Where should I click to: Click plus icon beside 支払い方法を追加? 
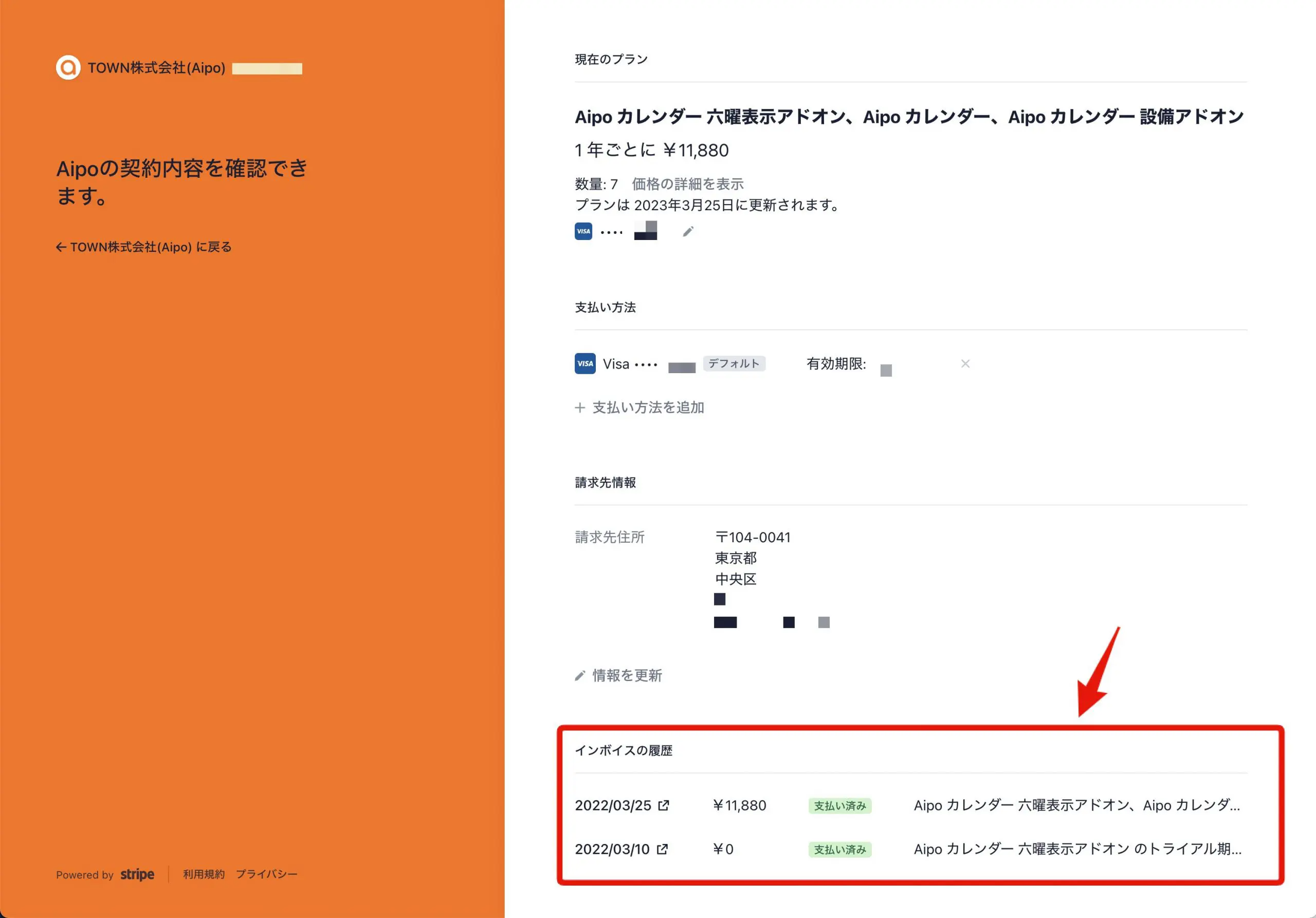coord(580,408)
